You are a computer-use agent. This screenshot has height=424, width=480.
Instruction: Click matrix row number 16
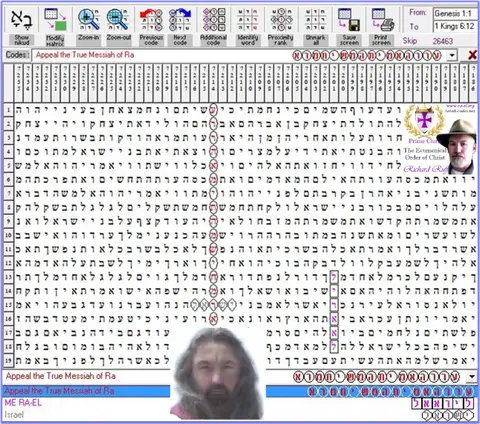(8, 319)
